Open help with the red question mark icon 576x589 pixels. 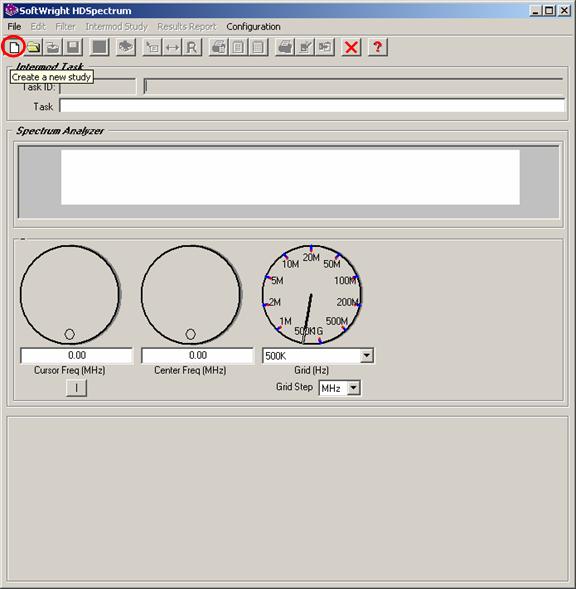378,47
